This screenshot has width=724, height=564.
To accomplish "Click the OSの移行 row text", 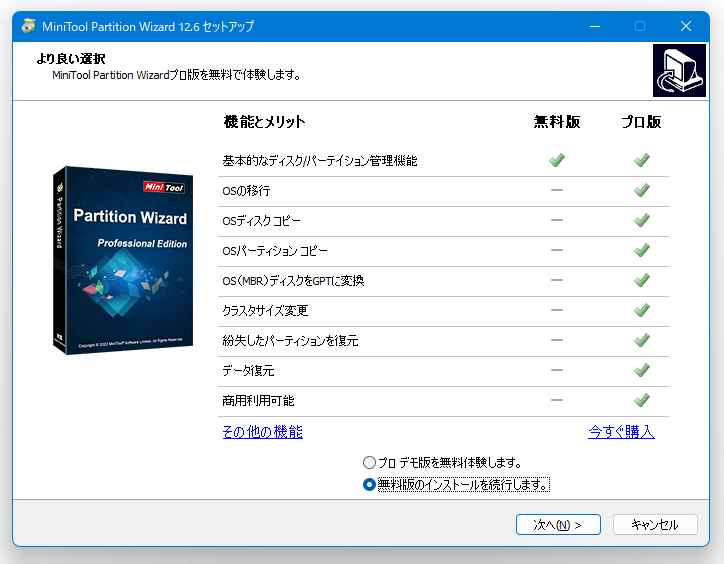I will pos(246,190).
